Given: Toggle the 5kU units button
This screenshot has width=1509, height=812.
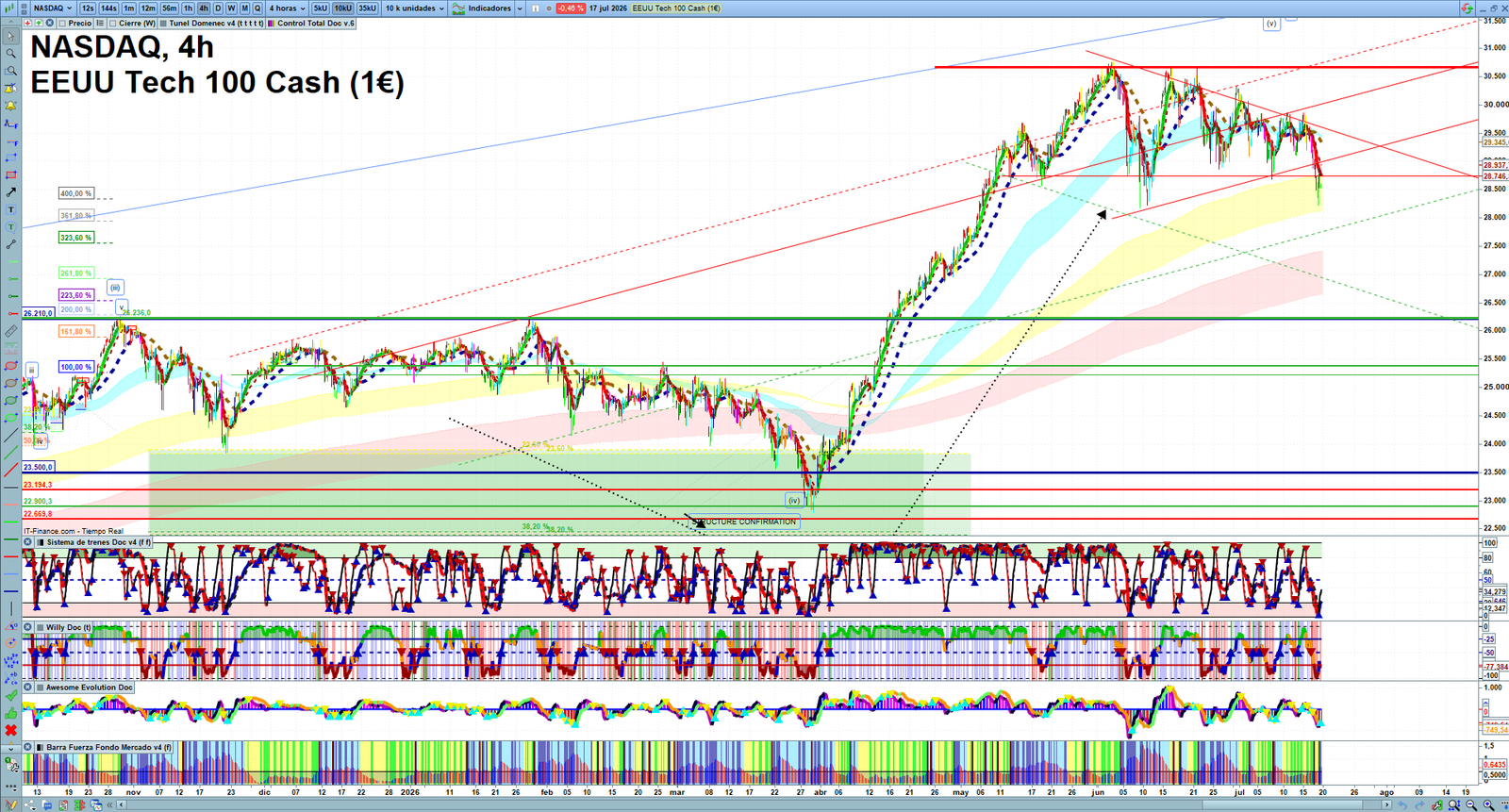Looking at the screenshot, I should point(321,8).
